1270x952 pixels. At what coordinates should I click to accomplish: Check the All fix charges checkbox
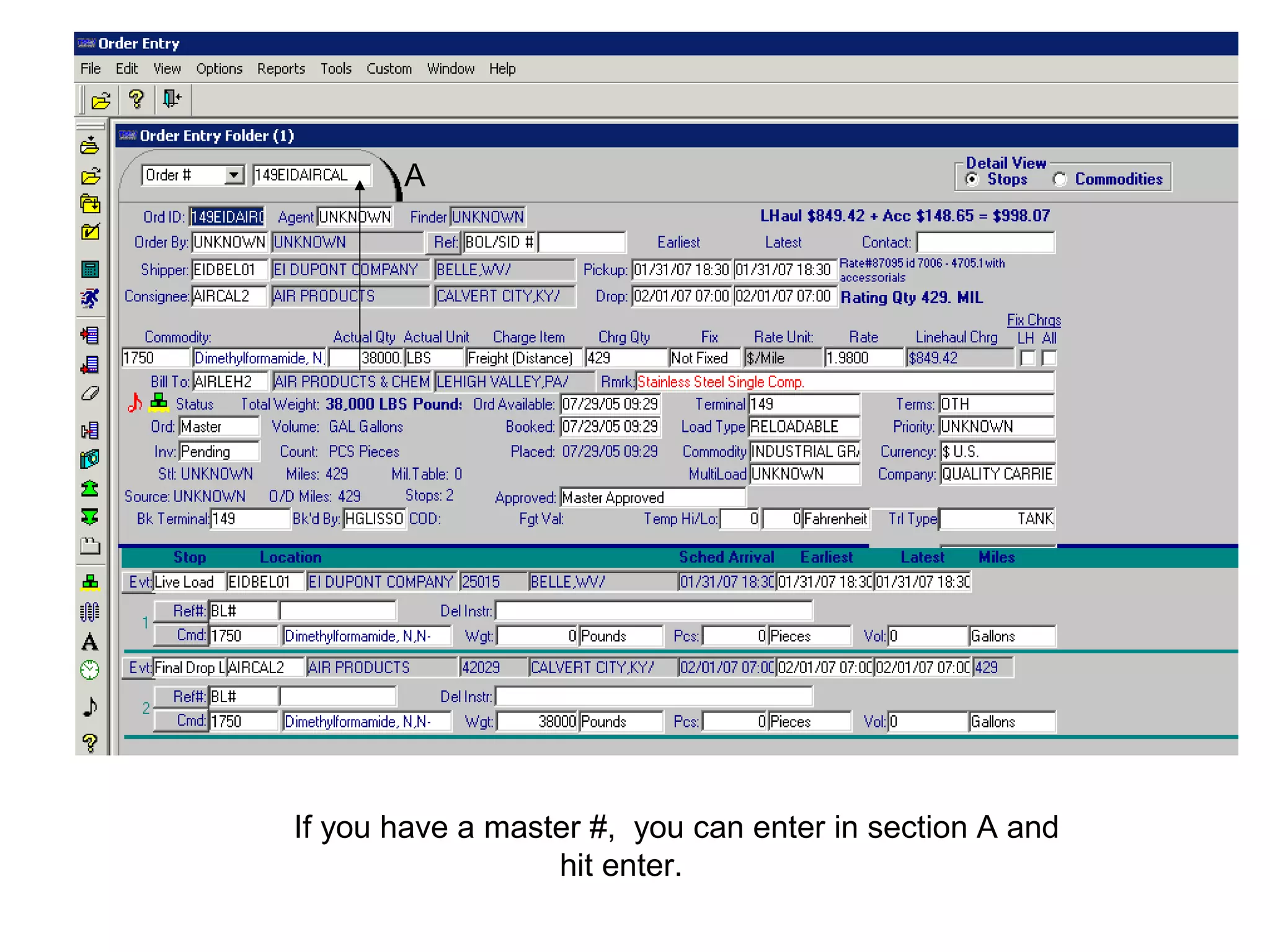click(x=1049, y=358)
